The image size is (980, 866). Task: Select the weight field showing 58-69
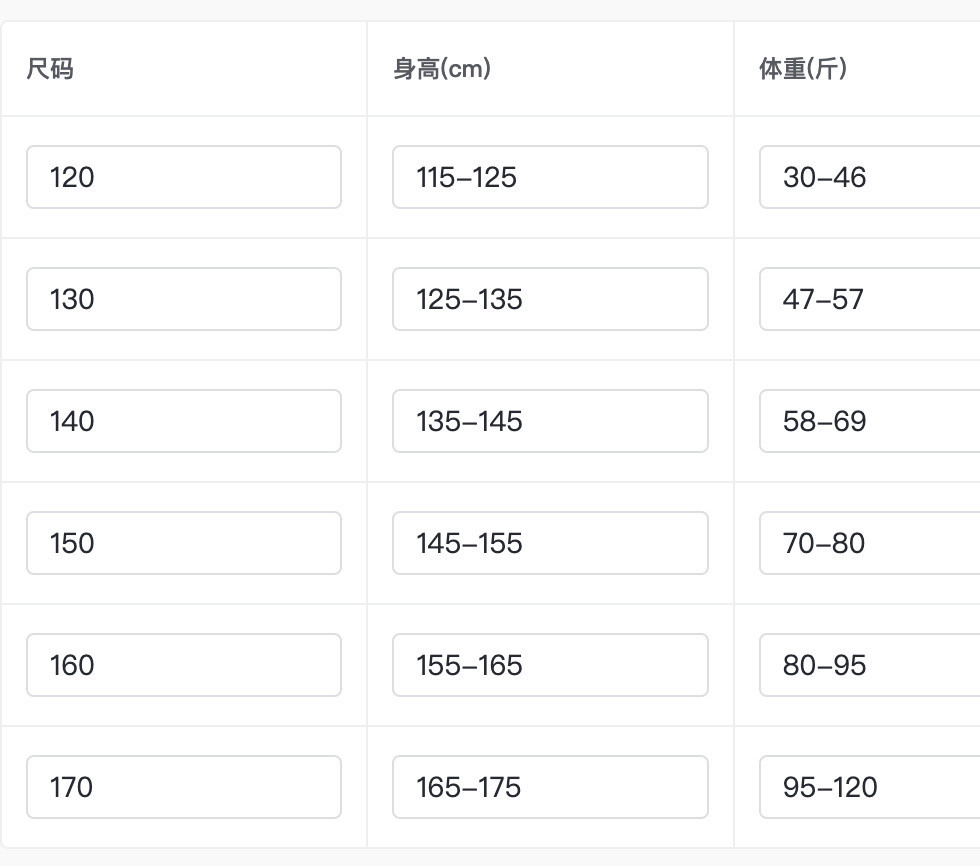(870, 421)
